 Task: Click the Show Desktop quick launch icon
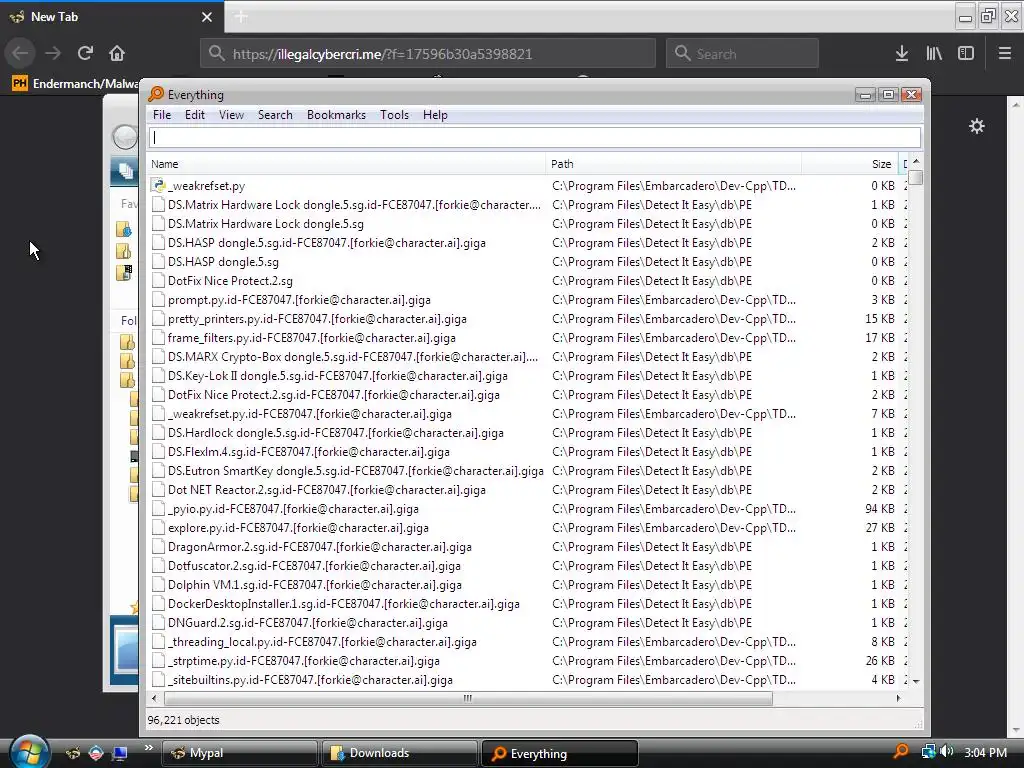[120, 753]
